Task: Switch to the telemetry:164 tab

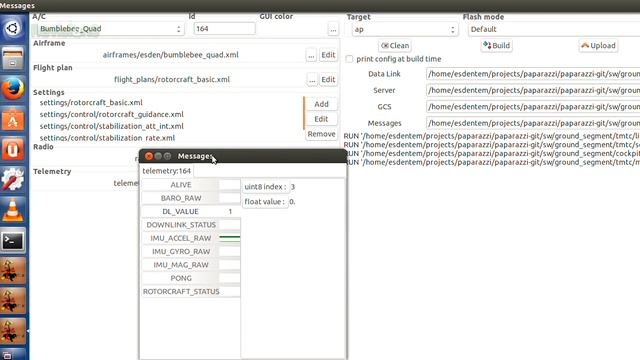Action: (x=167, y=171)
